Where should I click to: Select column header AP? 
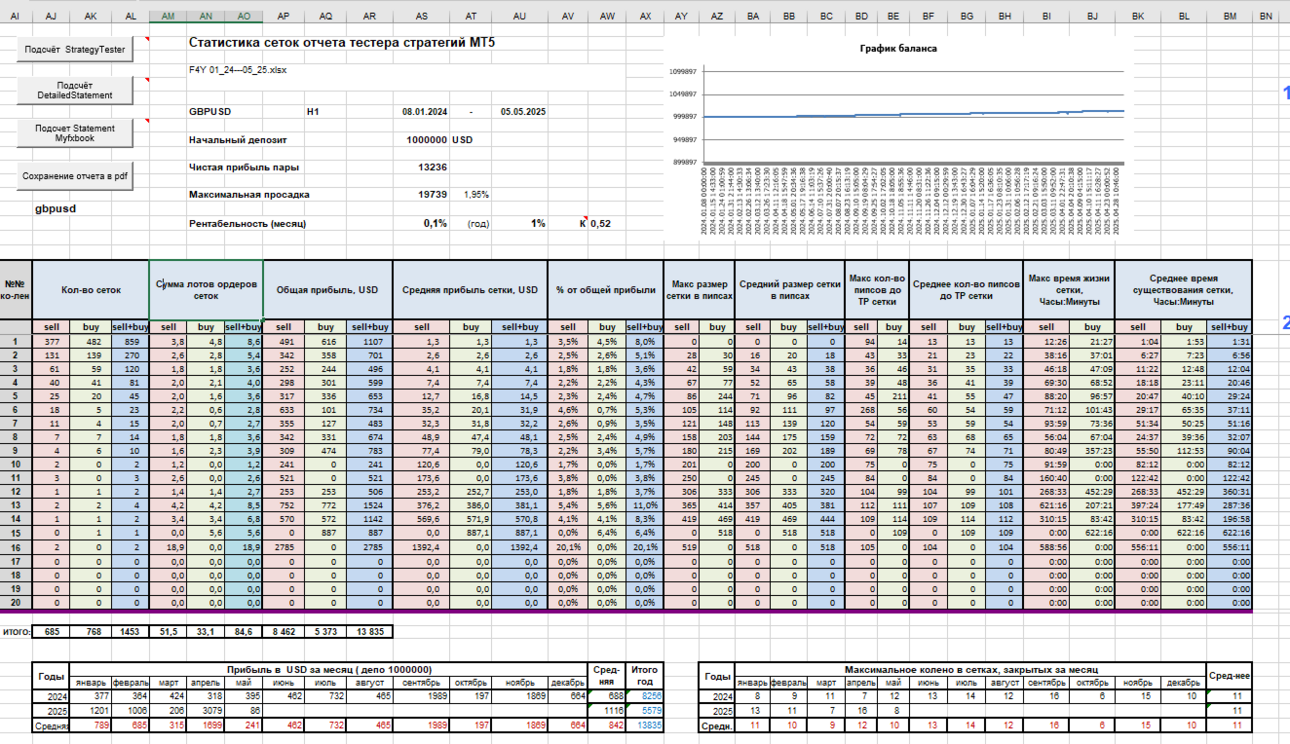coord(284,16)
